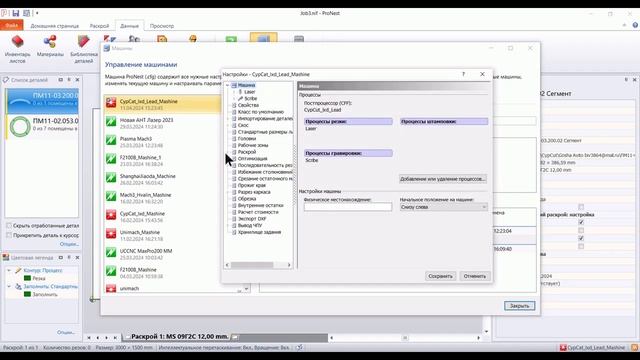Viewport: 640px width, 360px height.
Task: Open the Файл menu tab
Action: coord(12,25)
